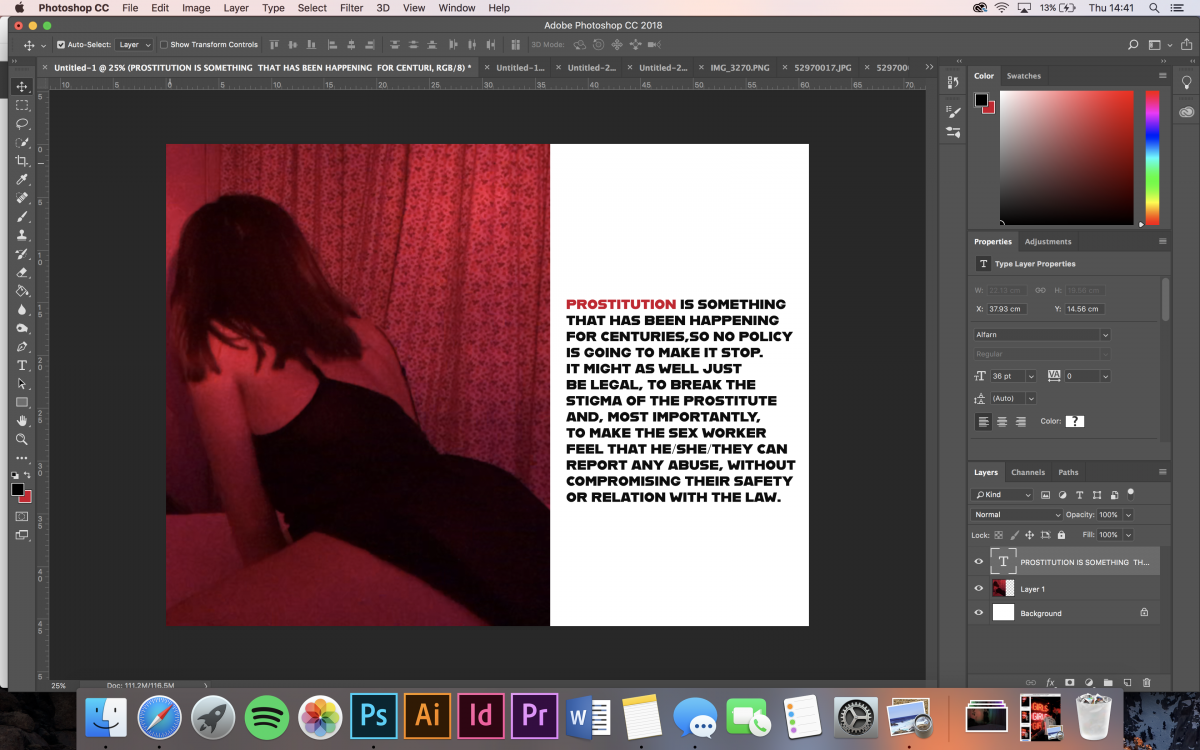Open the Alfarn font family dropdown
The width and height of the screenshot is (1200, 750).
click(x=1041, y=335)
